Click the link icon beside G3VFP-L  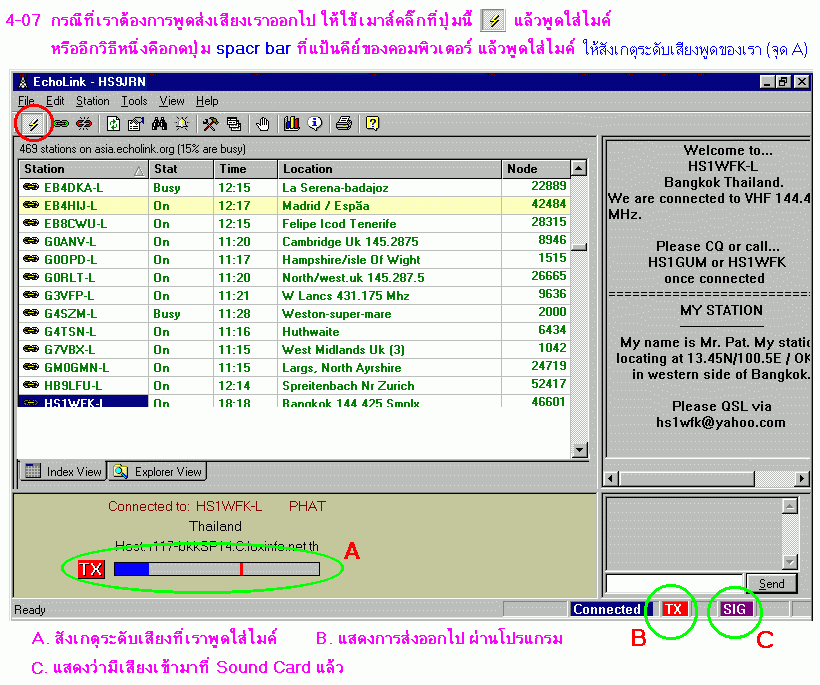point(31,295)
